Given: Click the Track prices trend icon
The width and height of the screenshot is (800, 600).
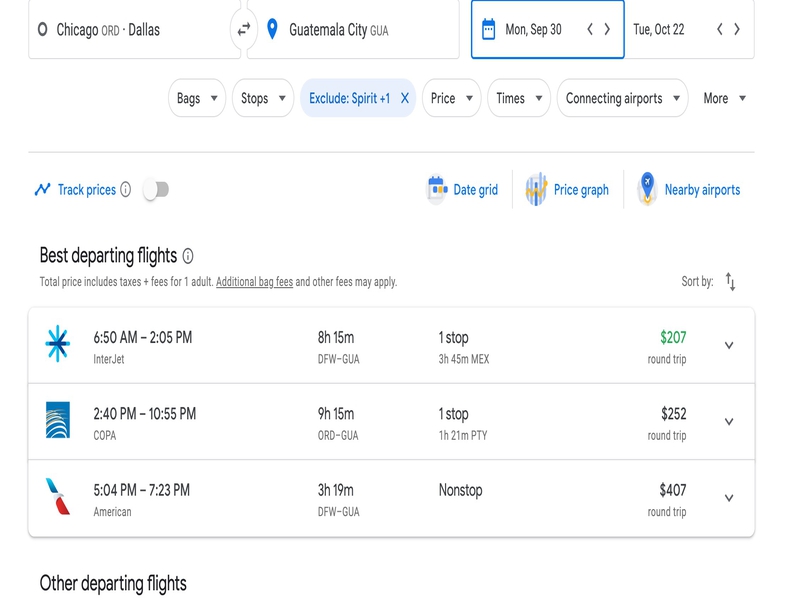Looking at the screenshot, I should 42,189.
